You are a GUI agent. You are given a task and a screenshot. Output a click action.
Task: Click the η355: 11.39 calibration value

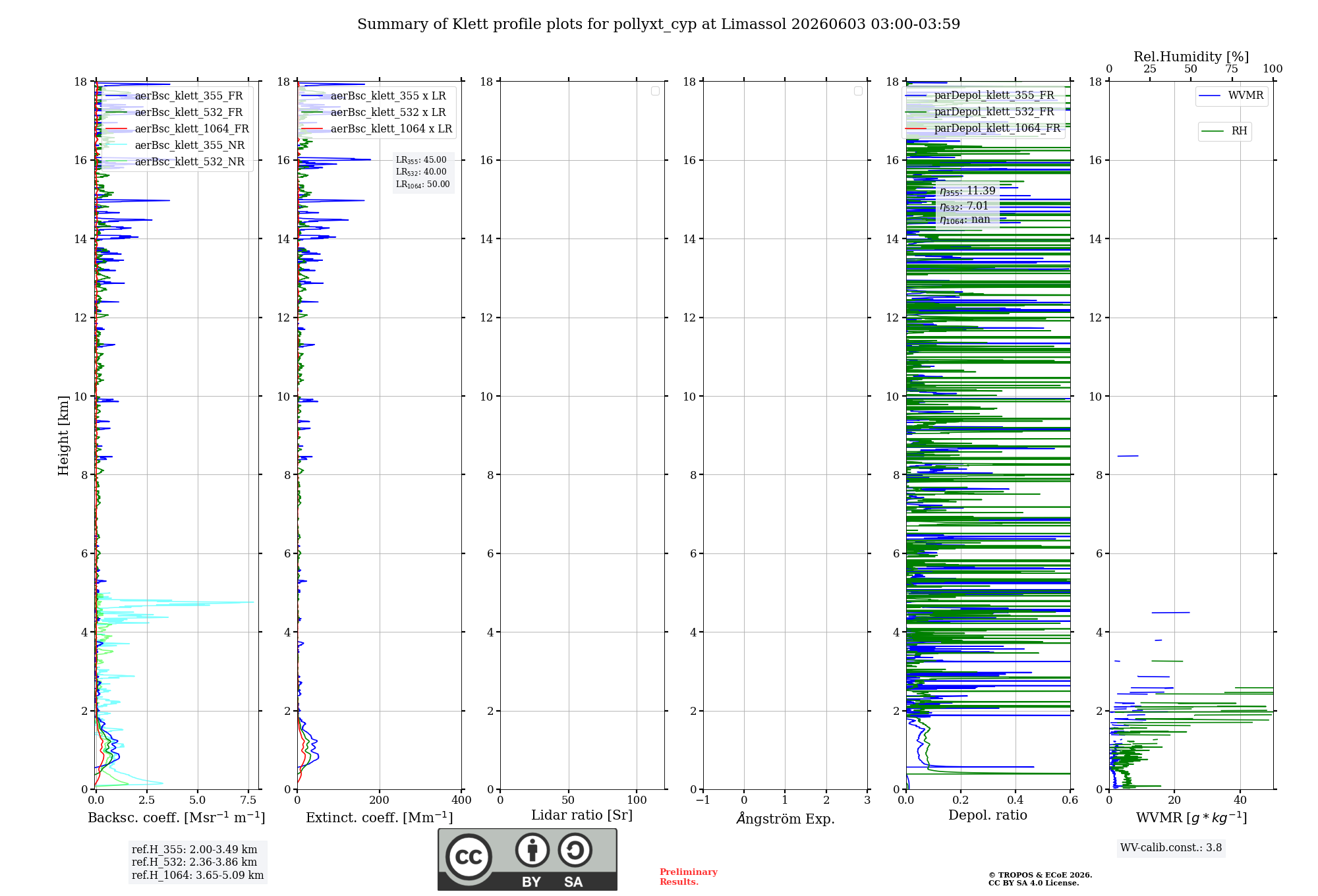pos(967,191)
